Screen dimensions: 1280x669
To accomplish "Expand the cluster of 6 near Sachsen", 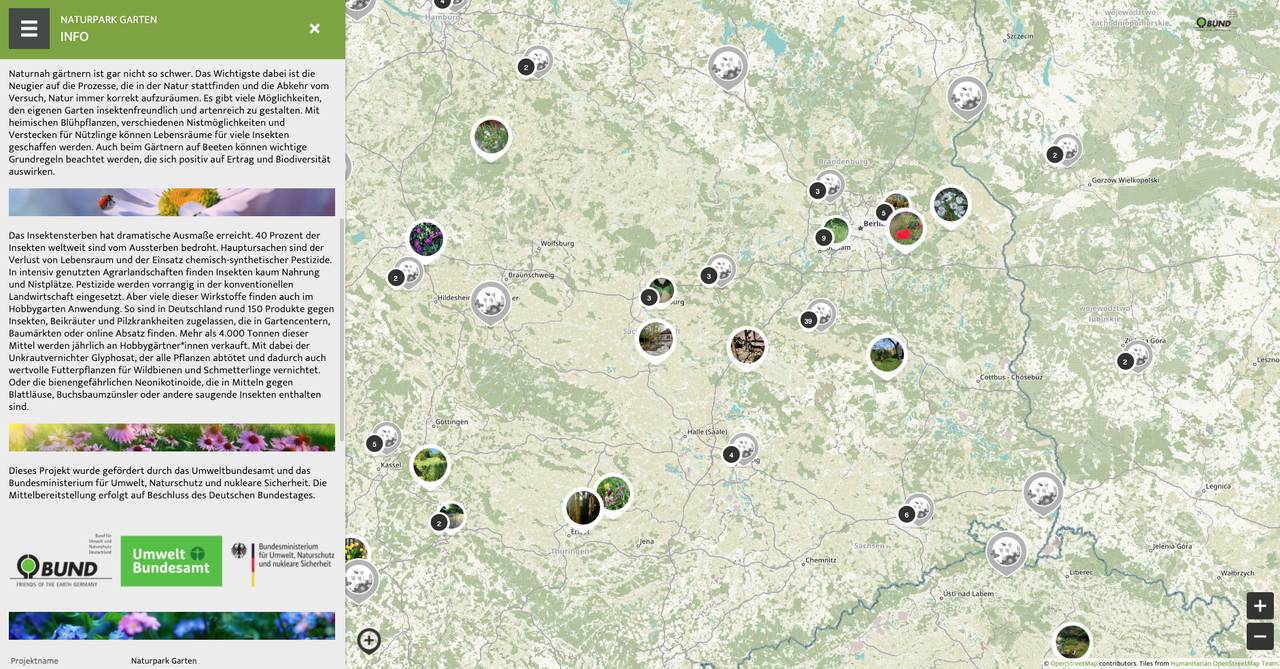I will (907, 514).
